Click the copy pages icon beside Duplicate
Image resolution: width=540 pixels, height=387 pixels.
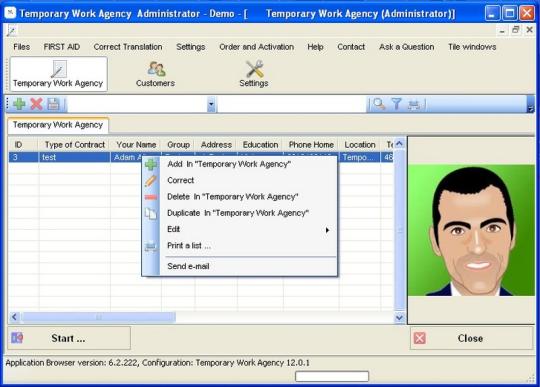(151, 213)
